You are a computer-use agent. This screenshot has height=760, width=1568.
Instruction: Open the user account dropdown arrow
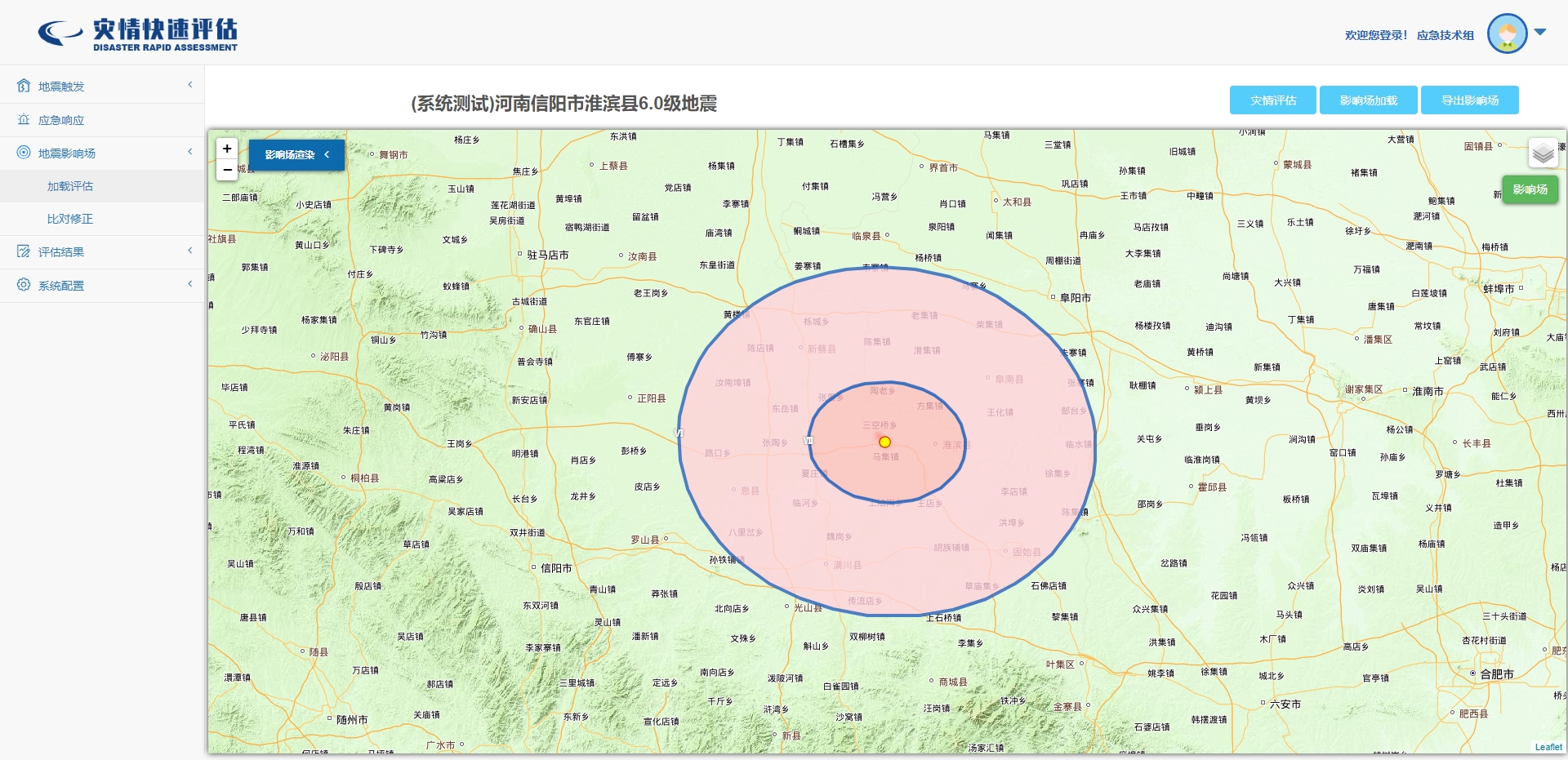point(1540,33)
